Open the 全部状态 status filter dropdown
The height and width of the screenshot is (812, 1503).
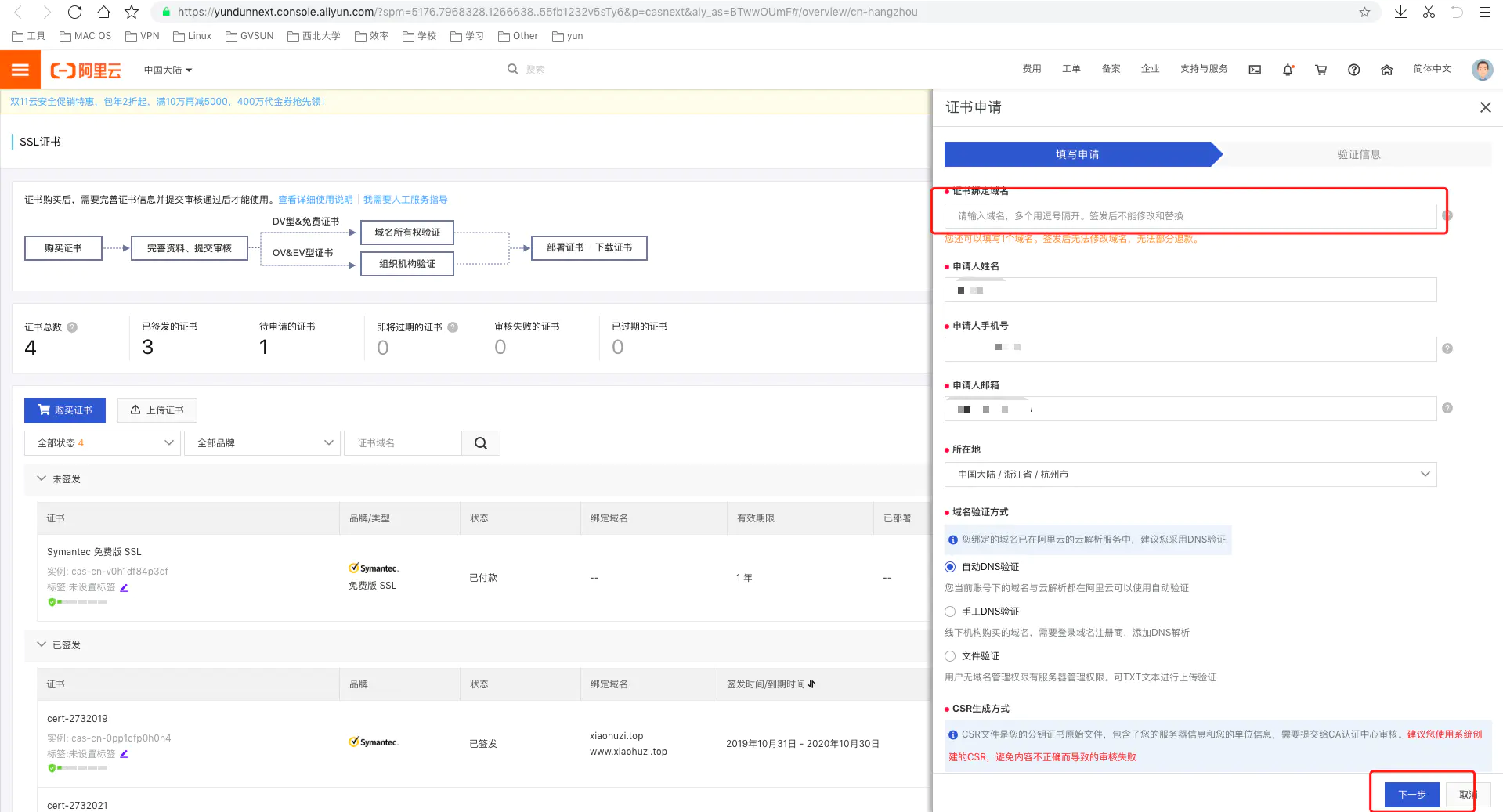103,443
